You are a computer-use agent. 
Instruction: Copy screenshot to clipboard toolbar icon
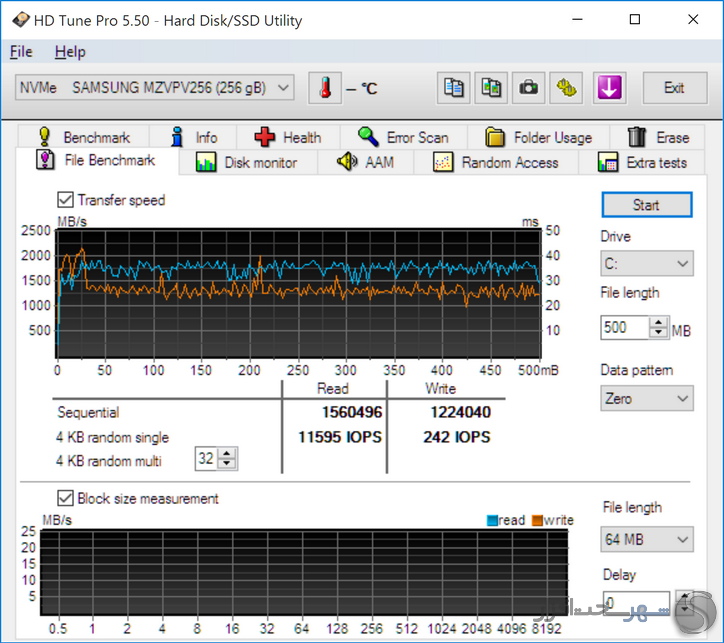tap(491, 88)
